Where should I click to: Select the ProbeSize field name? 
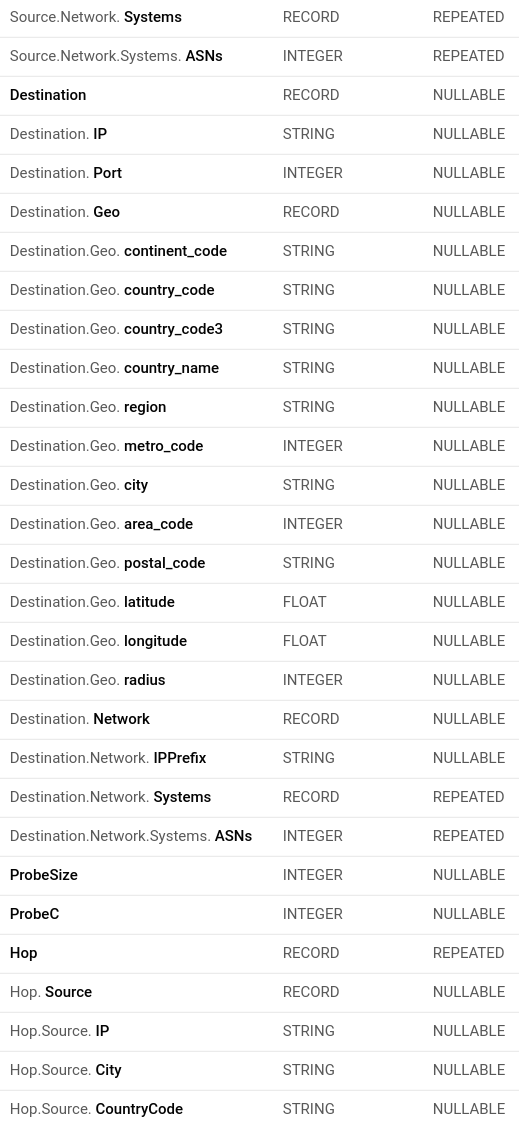pos(44,875)
